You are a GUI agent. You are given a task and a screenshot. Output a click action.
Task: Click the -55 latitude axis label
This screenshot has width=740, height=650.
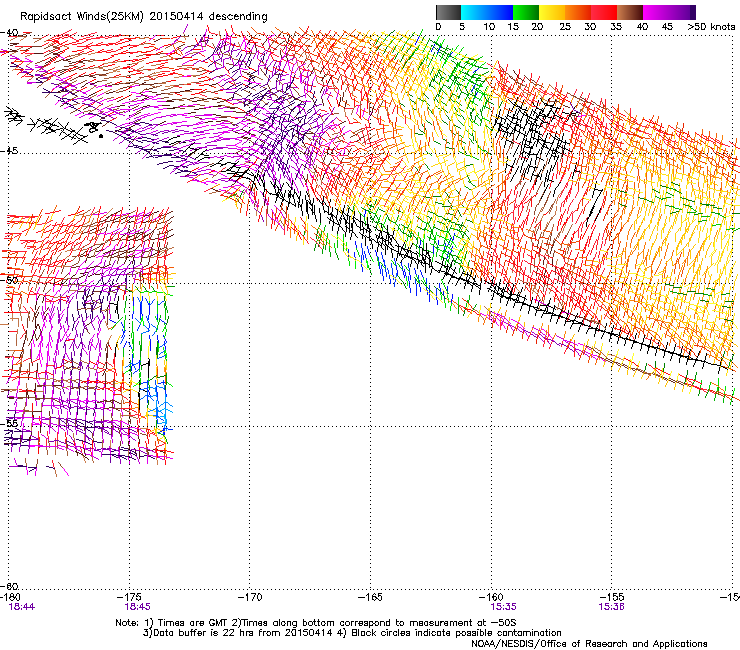click(9, 423)
